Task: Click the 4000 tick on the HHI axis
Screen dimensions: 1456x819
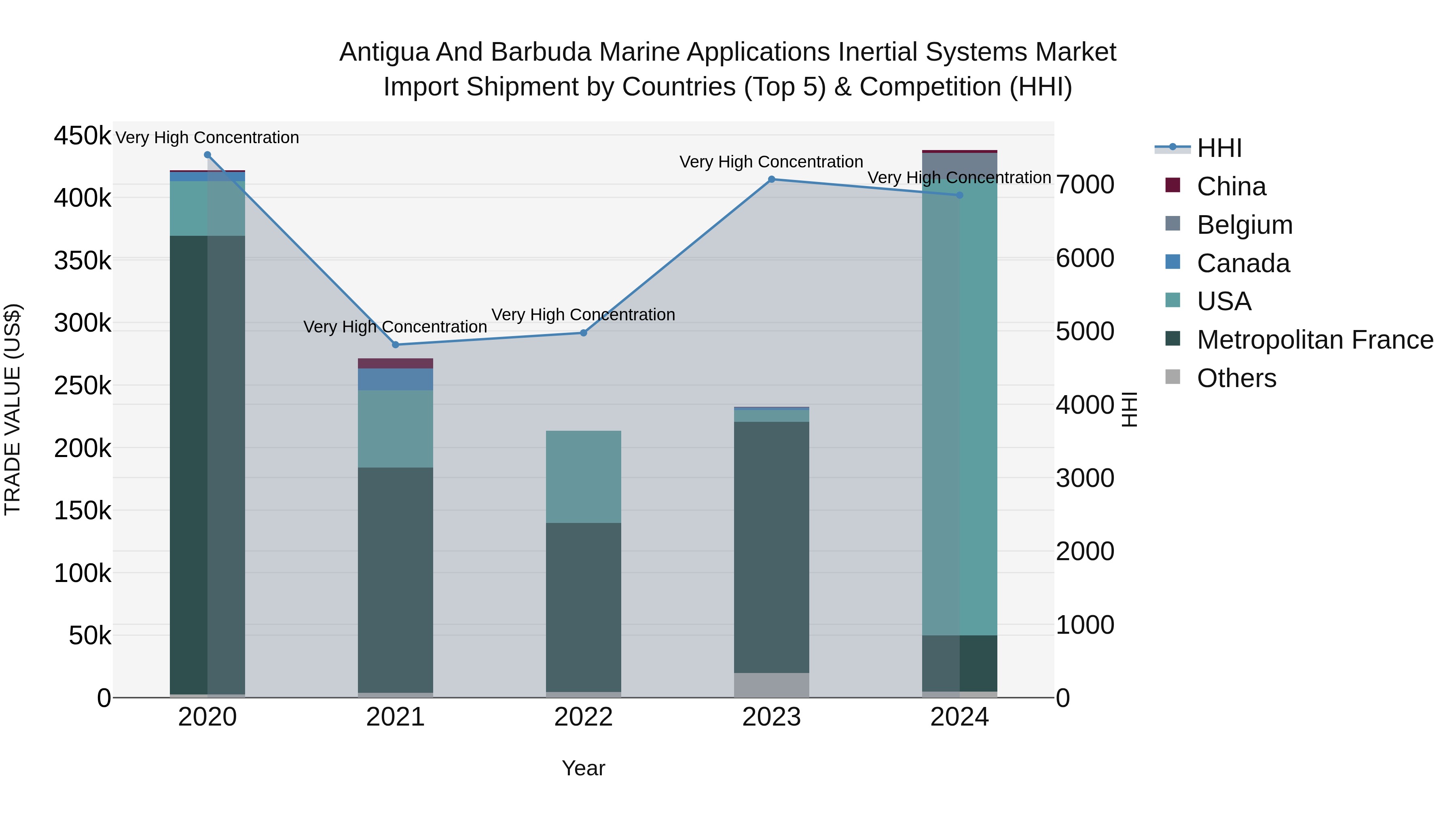Action: tap(1085, 405)
